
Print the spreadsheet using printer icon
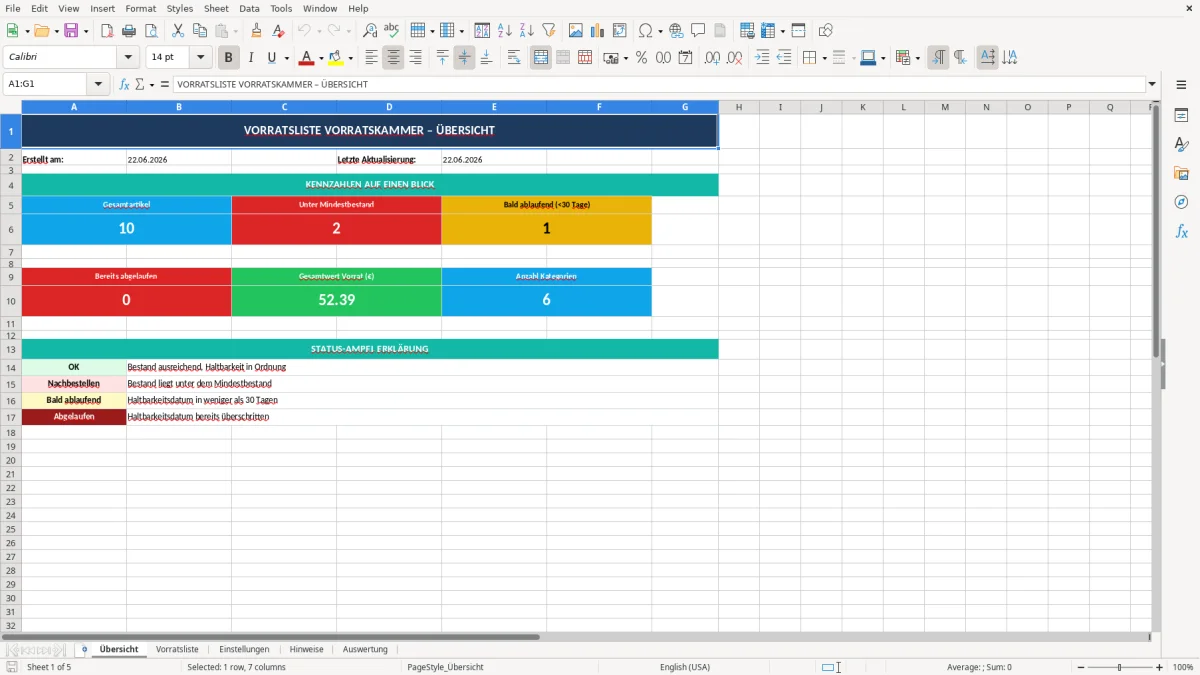129,31
